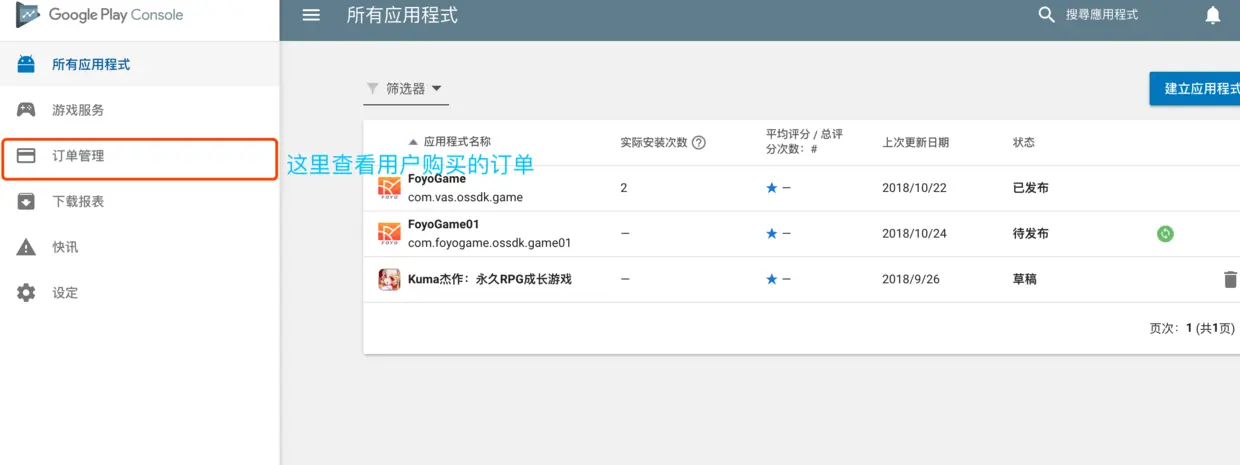Open the FoyoGame01 app name link
This screenshot has height=465, width=1240.
coord(443,224)
